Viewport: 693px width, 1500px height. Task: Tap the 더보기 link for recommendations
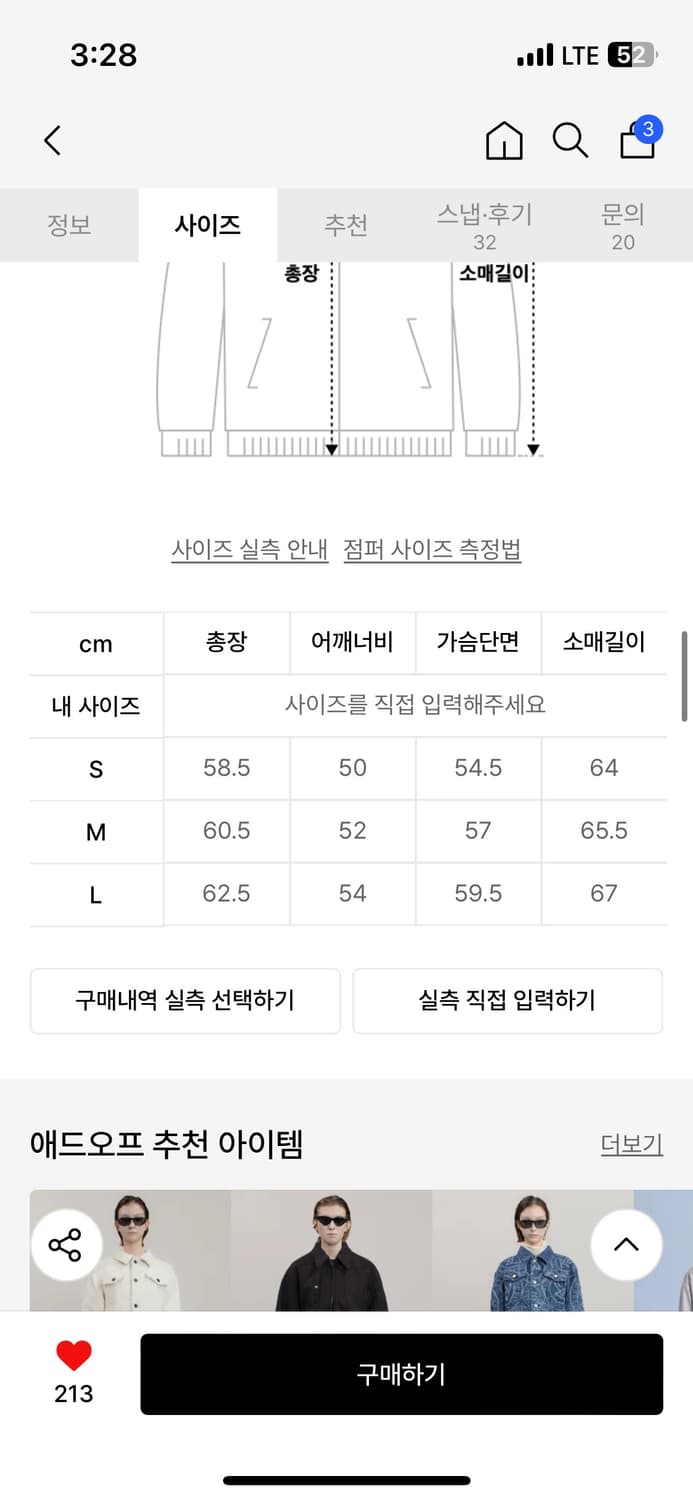point(631,1144)
